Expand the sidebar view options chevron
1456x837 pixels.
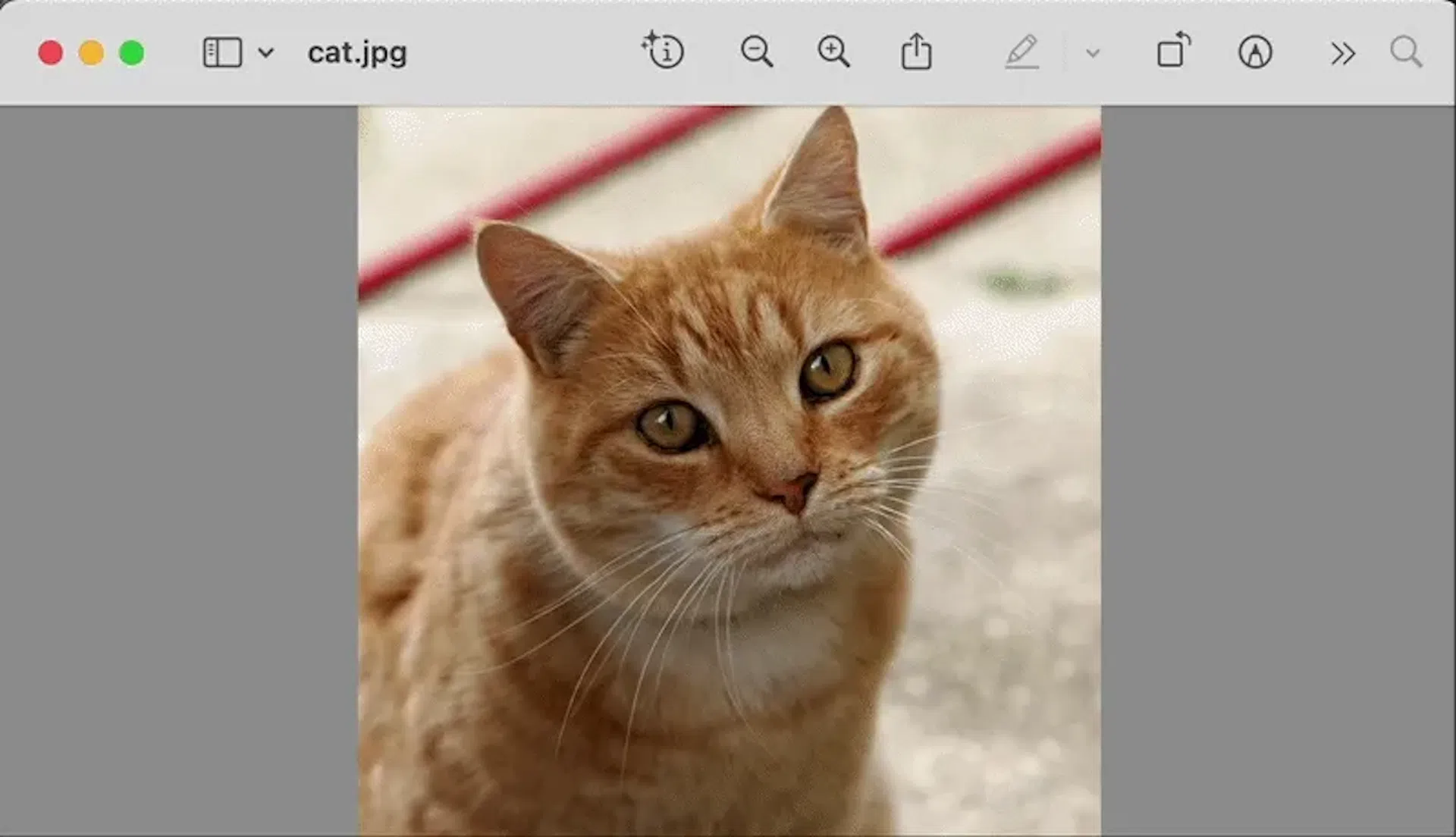pyautogui.click(x=265, y=53)
